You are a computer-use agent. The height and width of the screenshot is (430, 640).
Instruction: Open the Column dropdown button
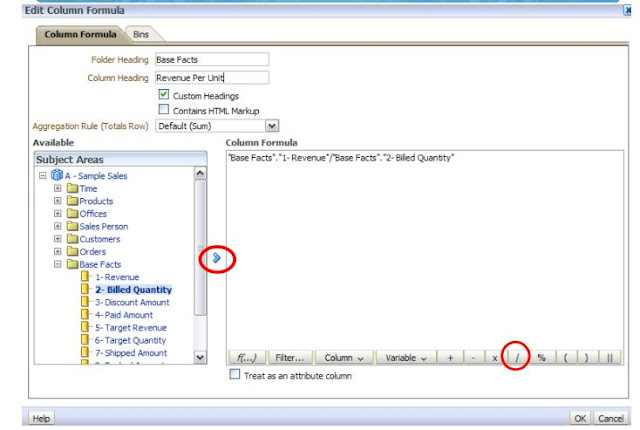click(x=344, y=358)
